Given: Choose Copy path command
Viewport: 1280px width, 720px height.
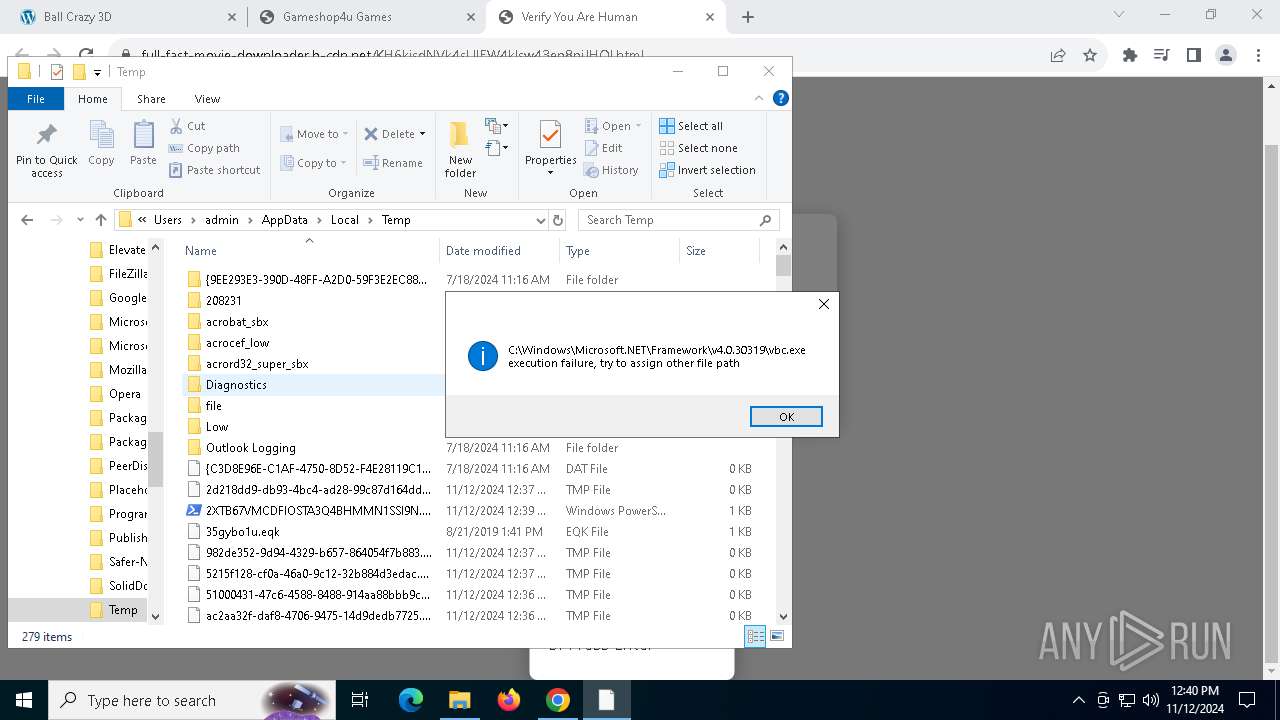Looking at the screenshot, I should click(205, 148).
